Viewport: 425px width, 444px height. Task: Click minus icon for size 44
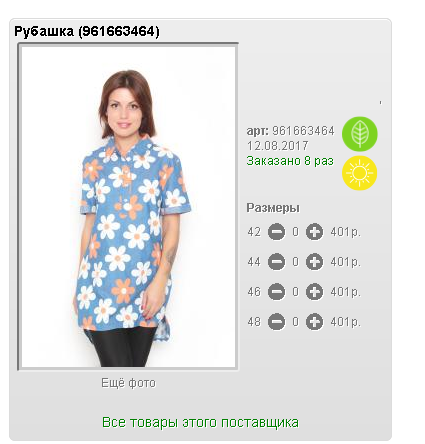pyautogui.click(x=276, y=262)
